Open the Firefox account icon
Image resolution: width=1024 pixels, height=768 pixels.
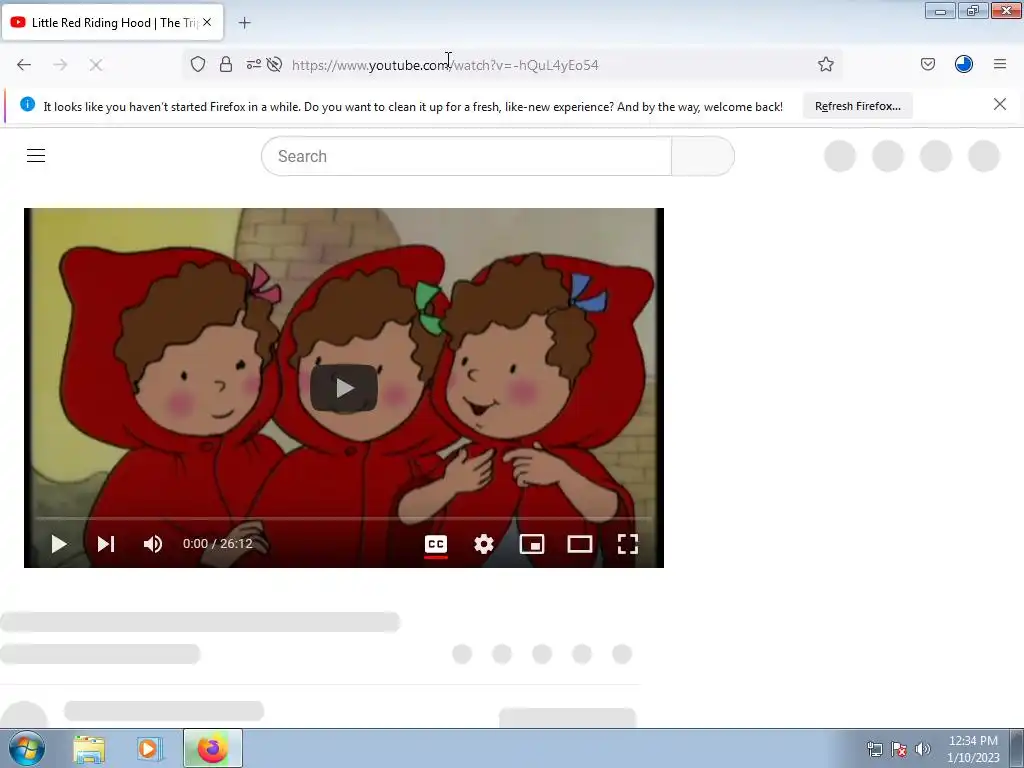pos(964,64)
